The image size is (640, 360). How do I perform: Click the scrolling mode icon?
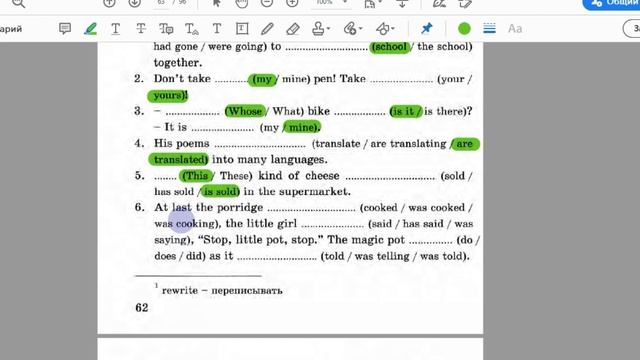[402, 3]
